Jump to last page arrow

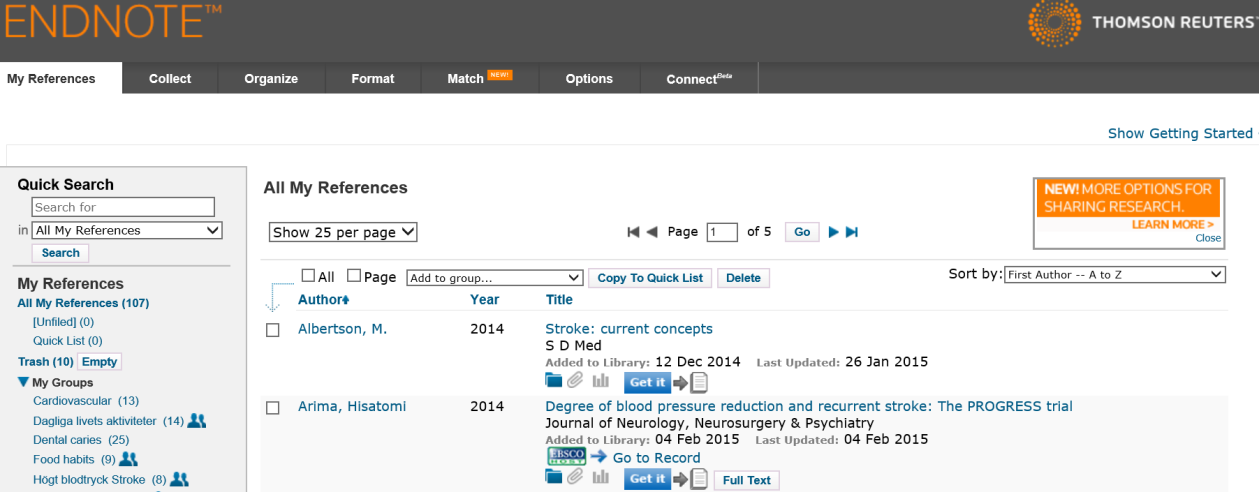852,232
